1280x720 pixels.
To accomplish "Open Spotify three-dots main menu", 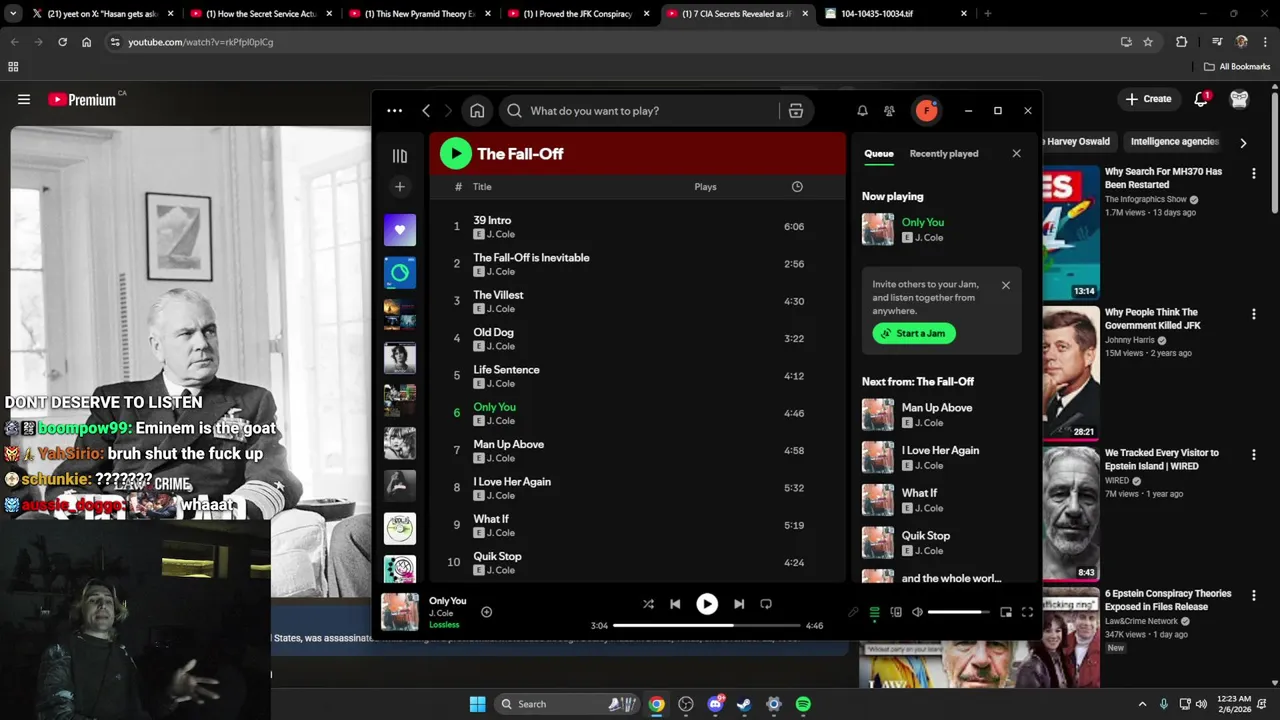I will click(394, 111).
